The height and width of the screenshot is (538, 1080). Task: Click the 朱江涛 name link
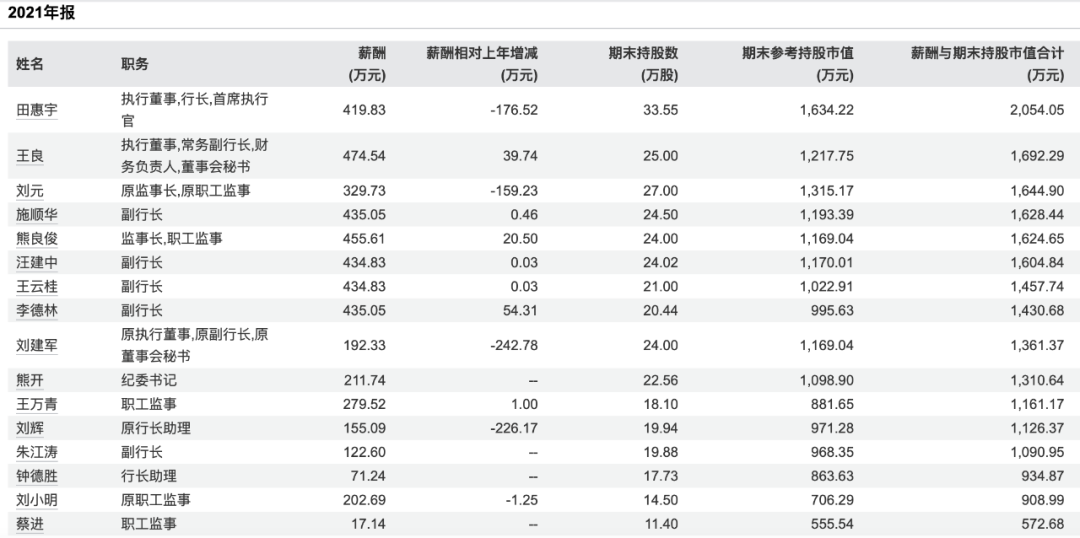pyautogui.click(x=37, y=452)
